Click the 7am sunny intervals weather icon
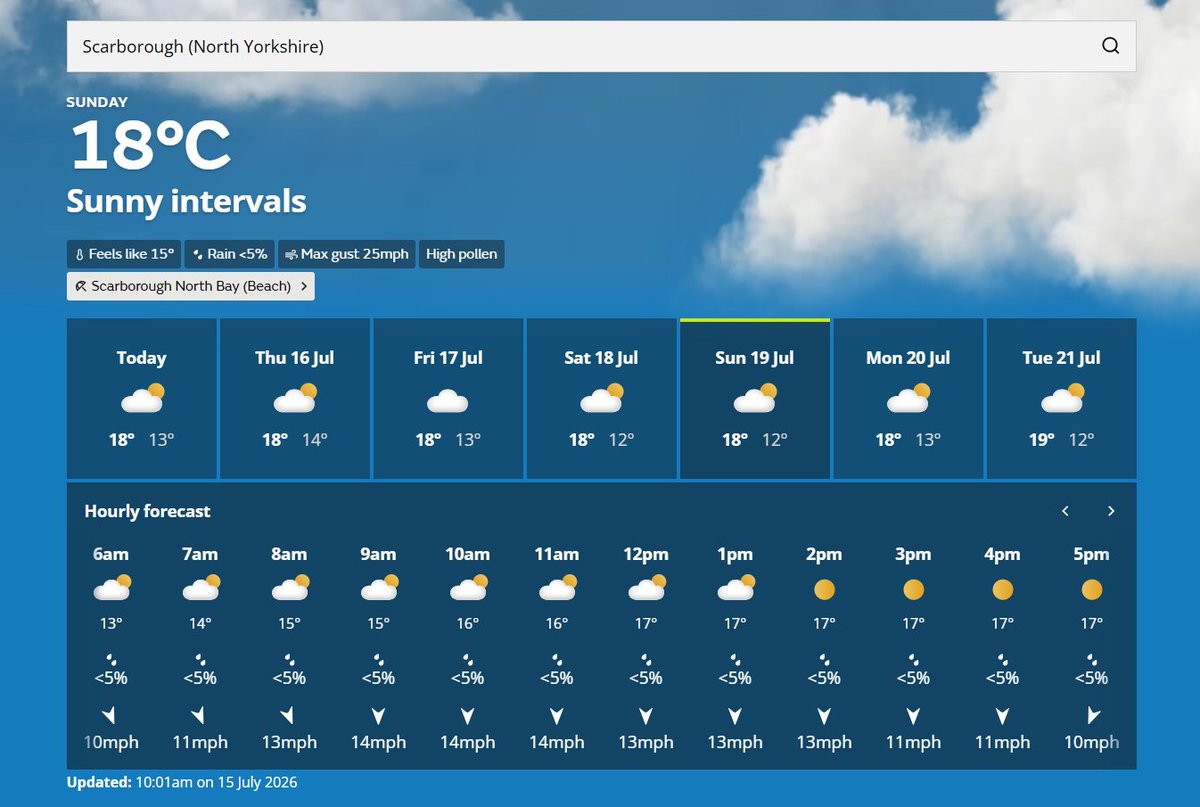The image size is (1200, 807). click(201, 588)
